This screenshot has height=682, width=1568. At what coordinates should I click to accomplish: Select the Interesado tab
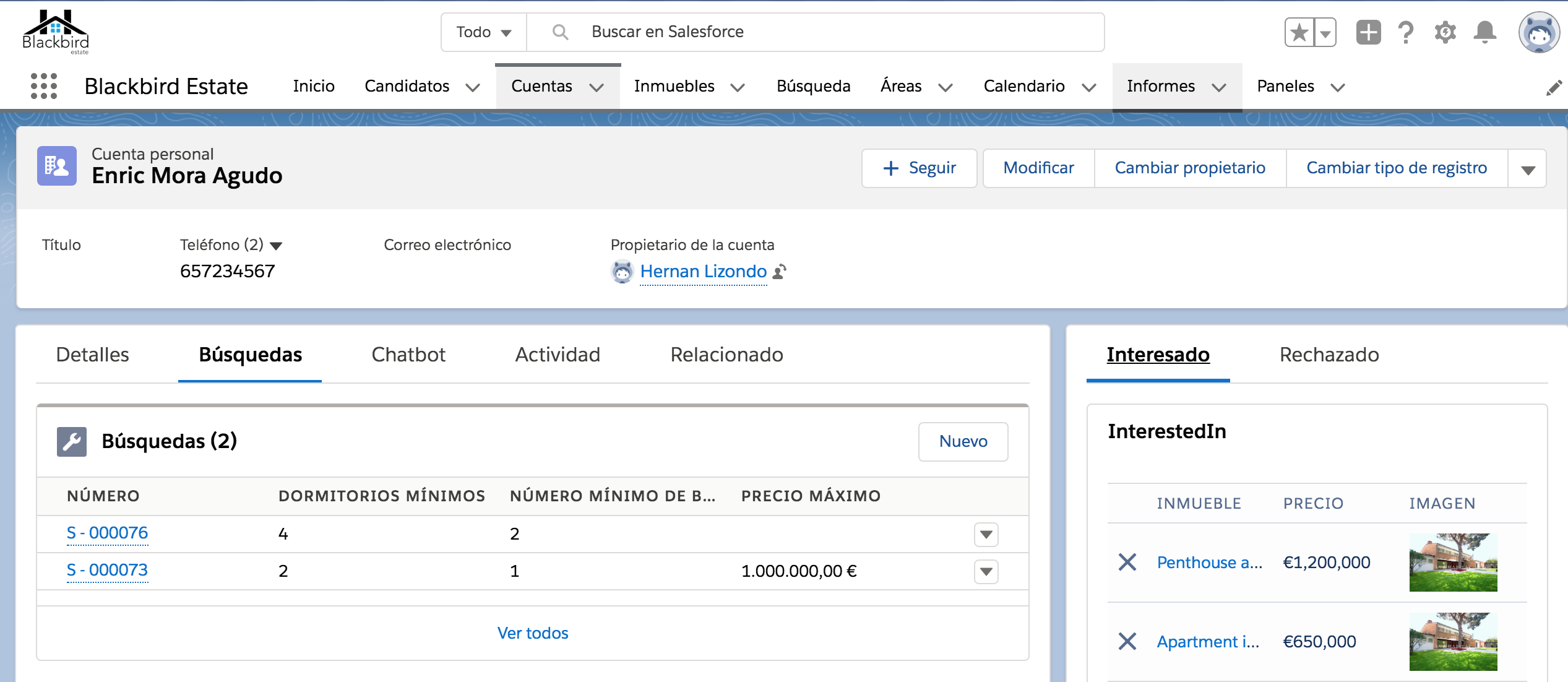pos(1158,355)
